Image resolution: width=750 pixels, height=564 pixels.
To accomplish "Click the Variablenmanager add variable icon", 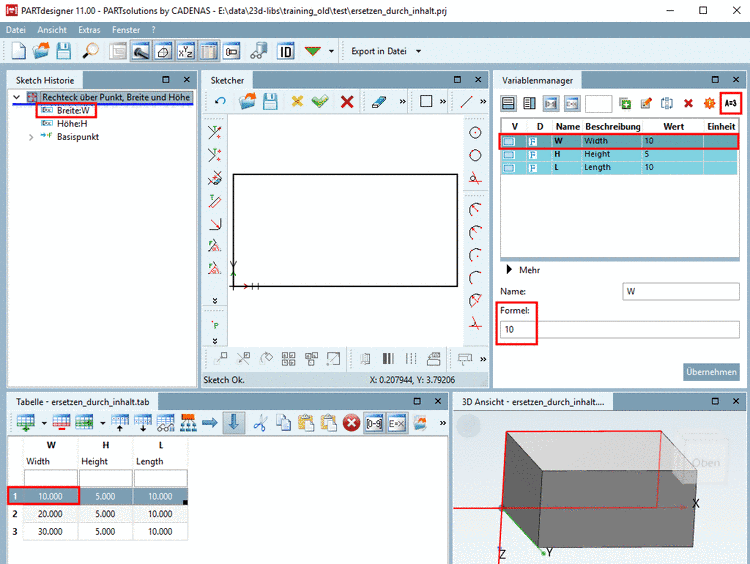I will click(625, 103).
